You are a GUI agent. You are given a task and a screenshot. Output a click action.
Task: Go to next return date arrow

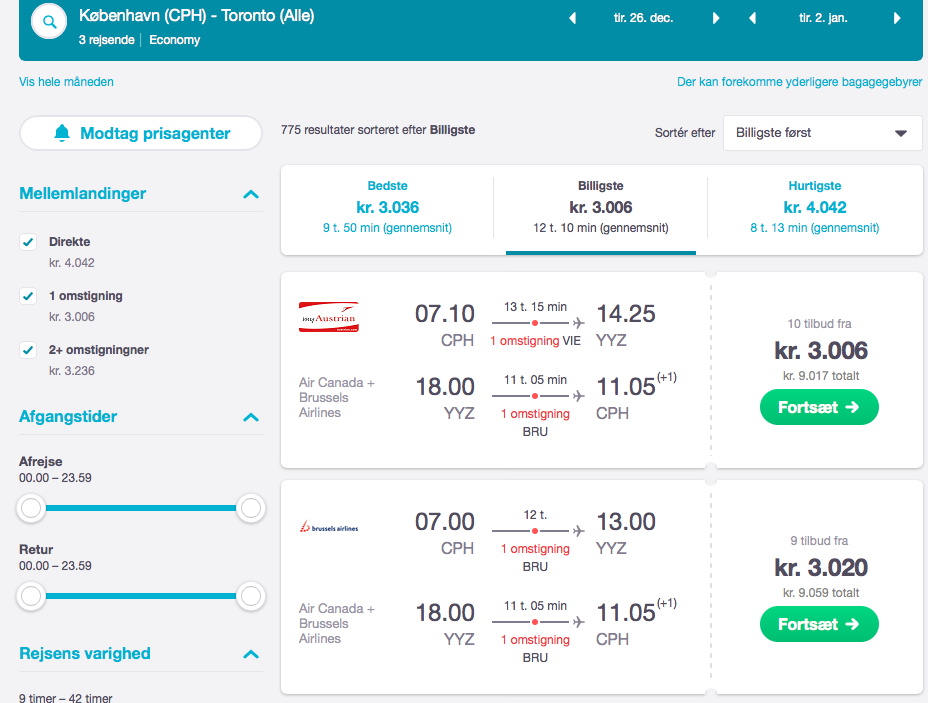coord(897,18)
